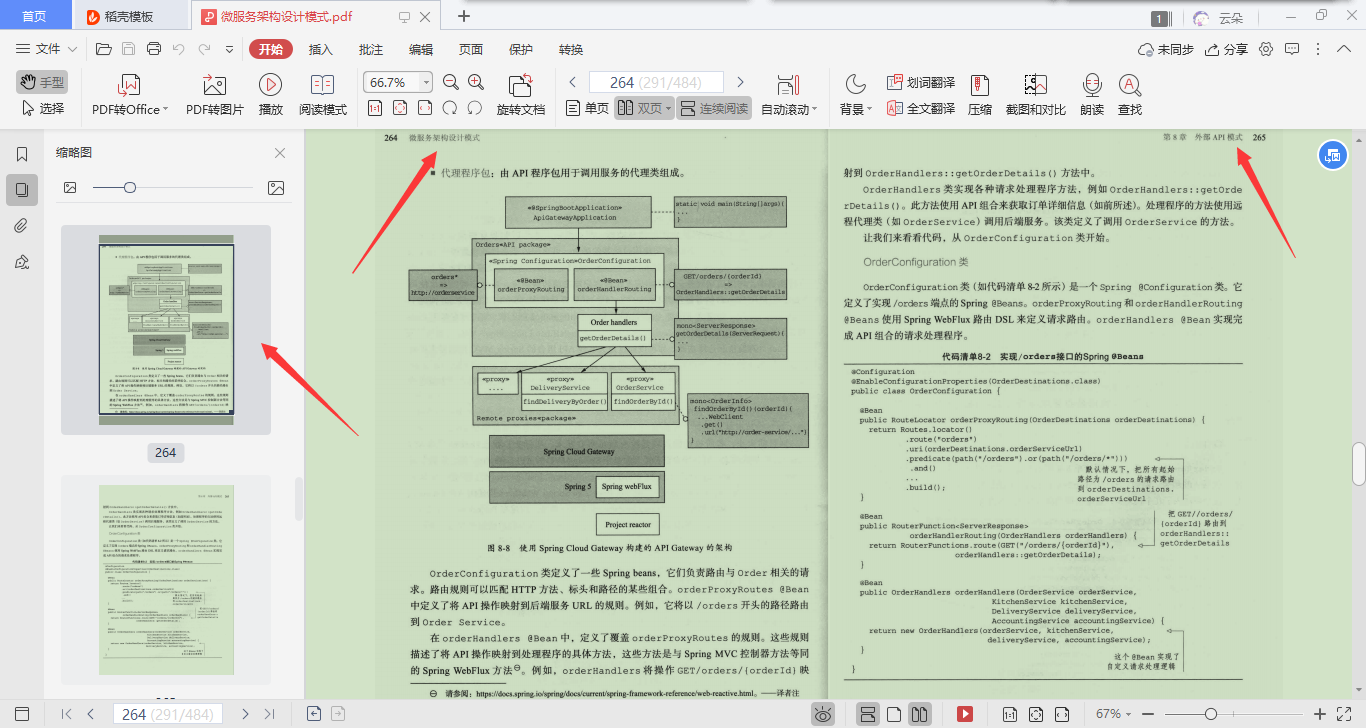The image size is (1366, 728).
Task: Click the 划词翻译 translation tool
Action: pos(920,83)
